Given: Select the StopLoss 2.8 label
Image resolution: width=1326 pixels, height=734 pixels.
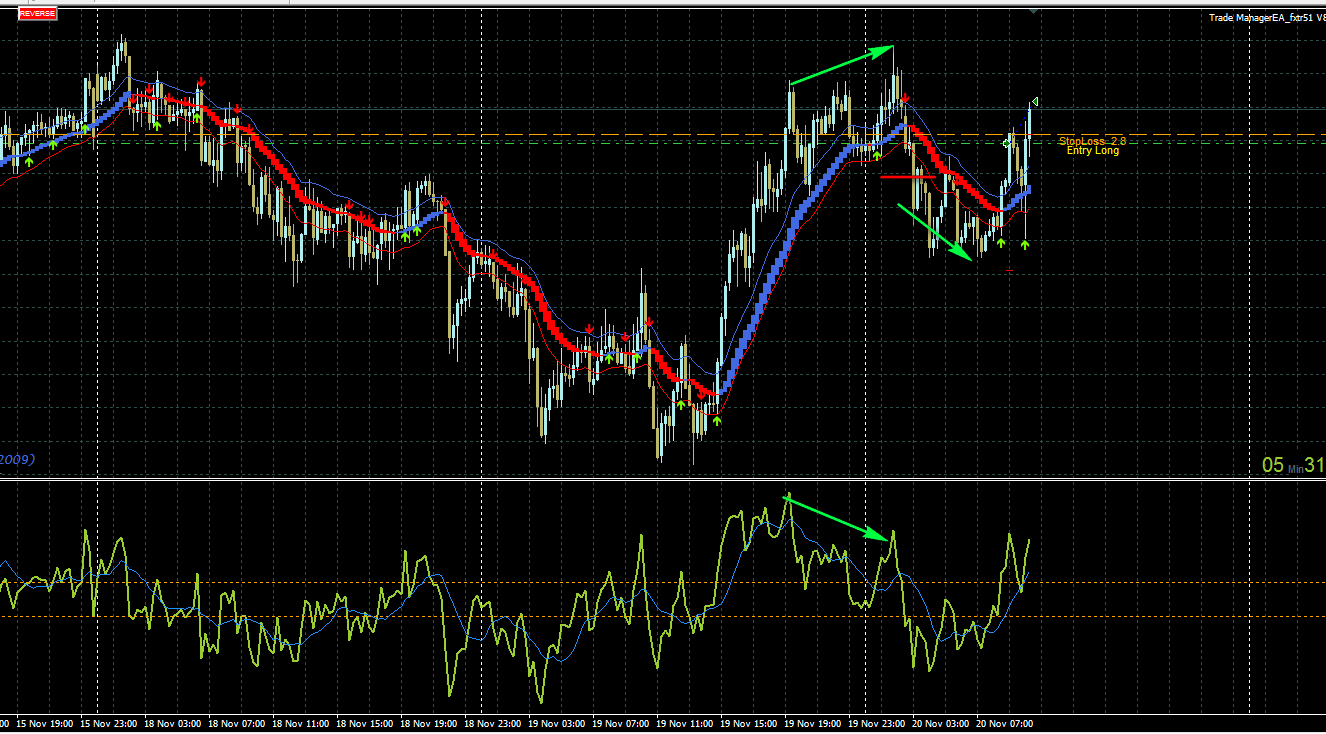Looking at the screenshot, I should (x=1092, y=141).
